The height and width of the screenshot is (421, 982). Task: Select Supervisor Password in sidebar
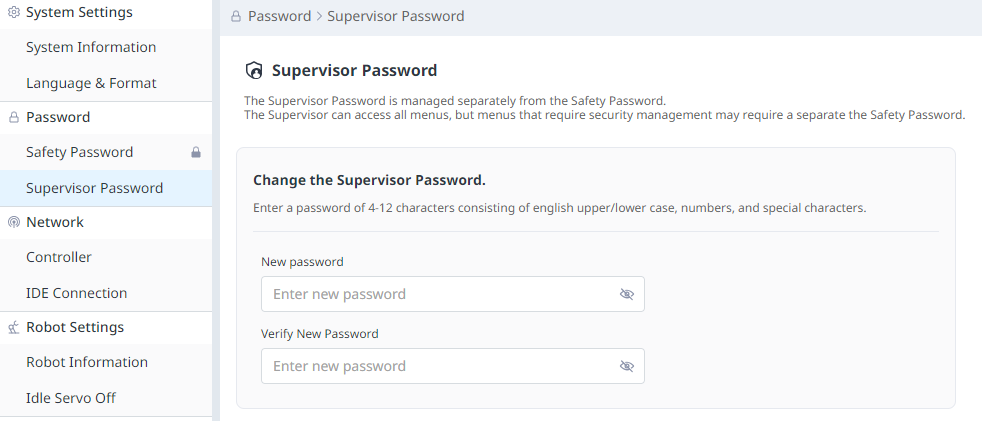pos(94,188)
